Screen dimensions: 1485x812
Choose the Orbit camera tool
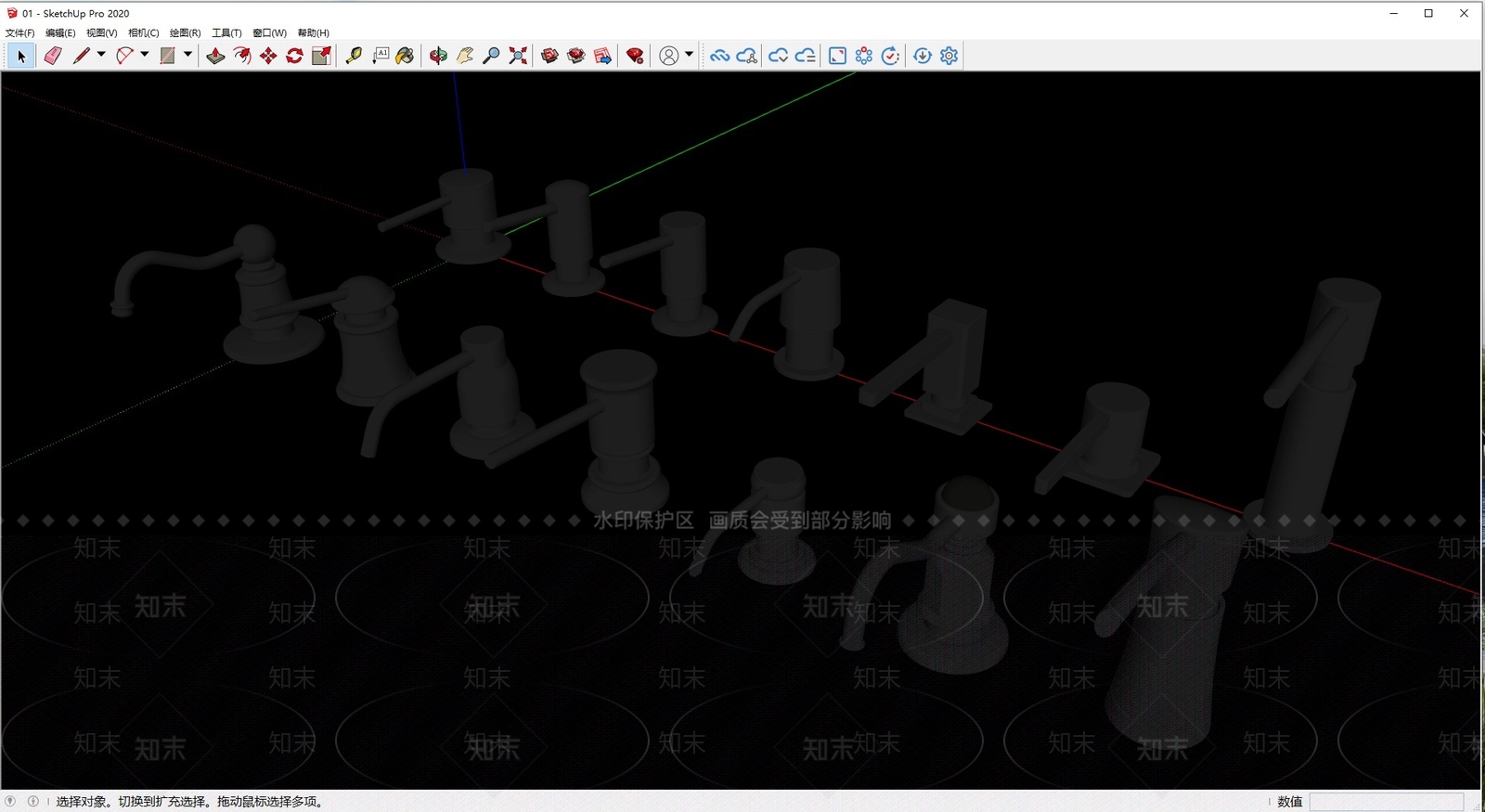[x=438, y=56]
